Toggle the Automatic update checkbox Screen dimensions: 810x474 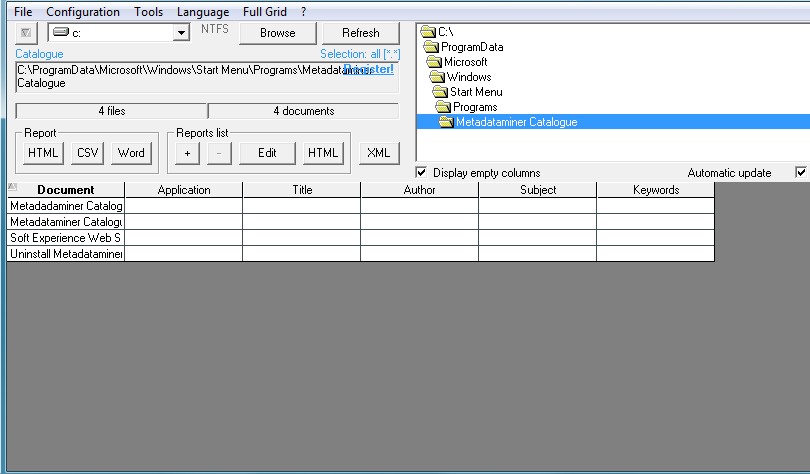(801, 172)
